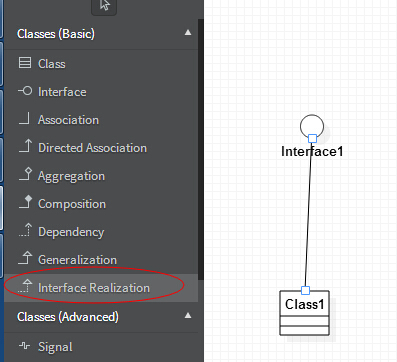Screen dimensions: 397x362
Task: Pick the Composition filled diamond icon
Action: 25,202
